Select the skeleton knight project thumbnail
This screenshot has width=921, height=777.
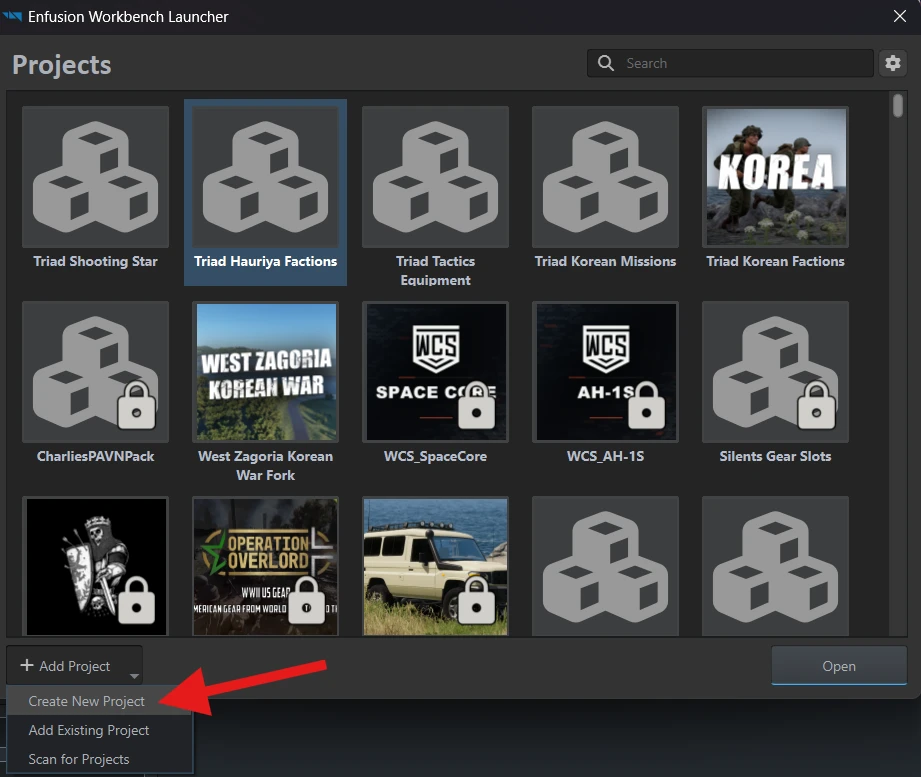tap(95, 566)
